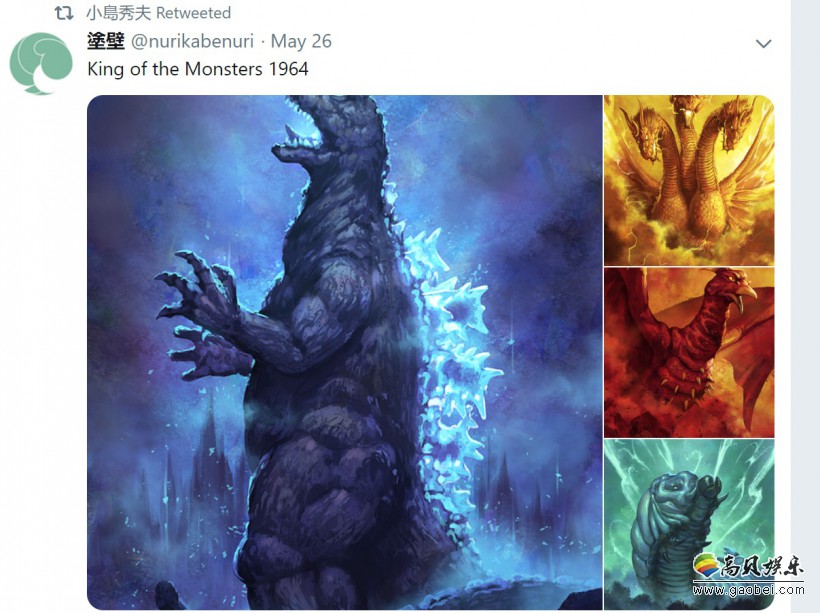Click the King of the Monsters 1964 text
Viewport: 820px width, 613px height.
(x=198, y=69)
